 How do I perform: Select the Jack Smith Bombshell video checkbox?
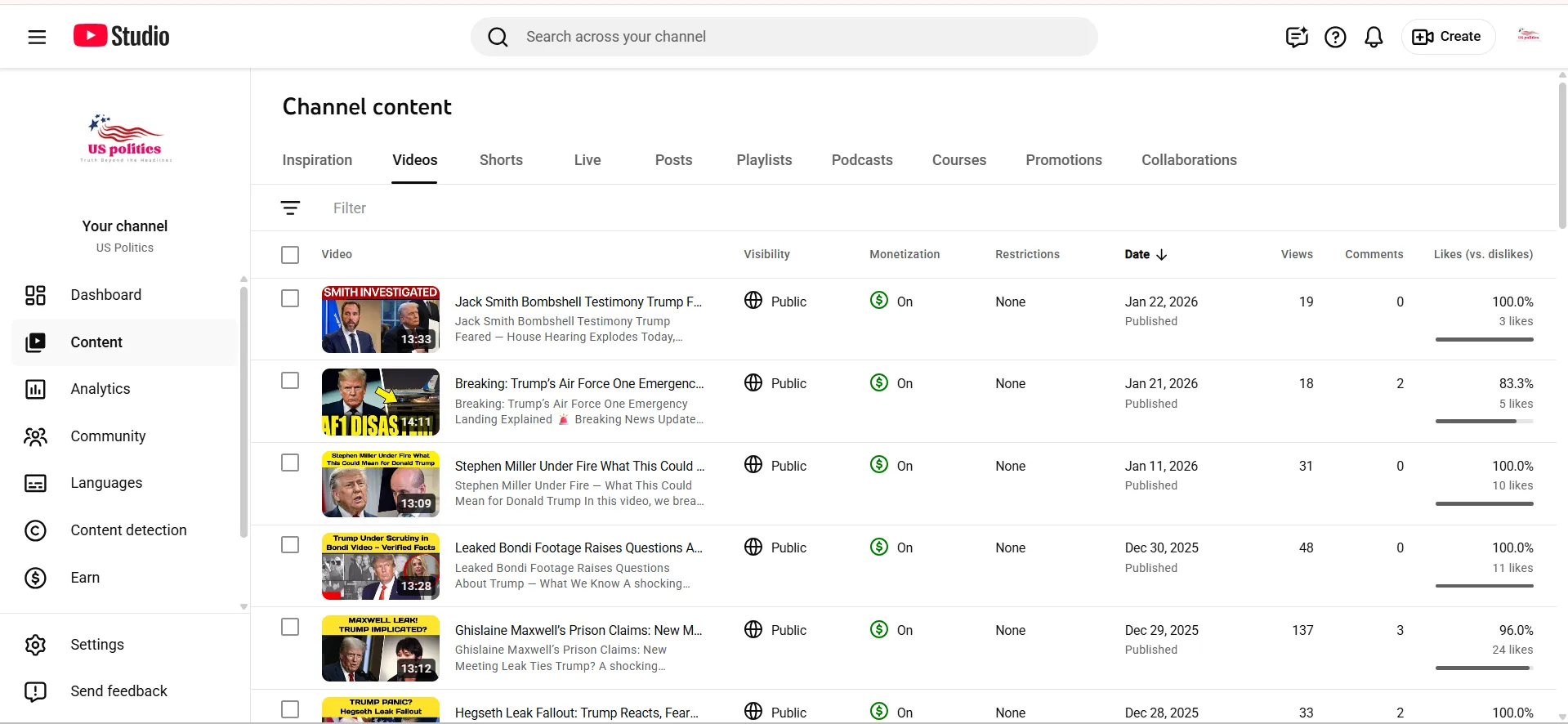coord(290,298)
